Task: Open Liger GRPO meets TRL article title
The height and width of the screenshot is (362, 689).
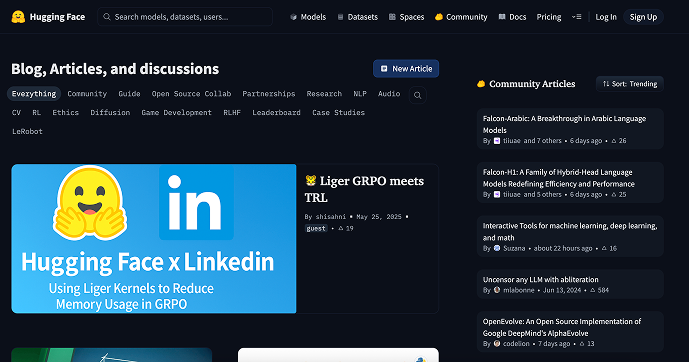Action: click(x=364, y=189)
